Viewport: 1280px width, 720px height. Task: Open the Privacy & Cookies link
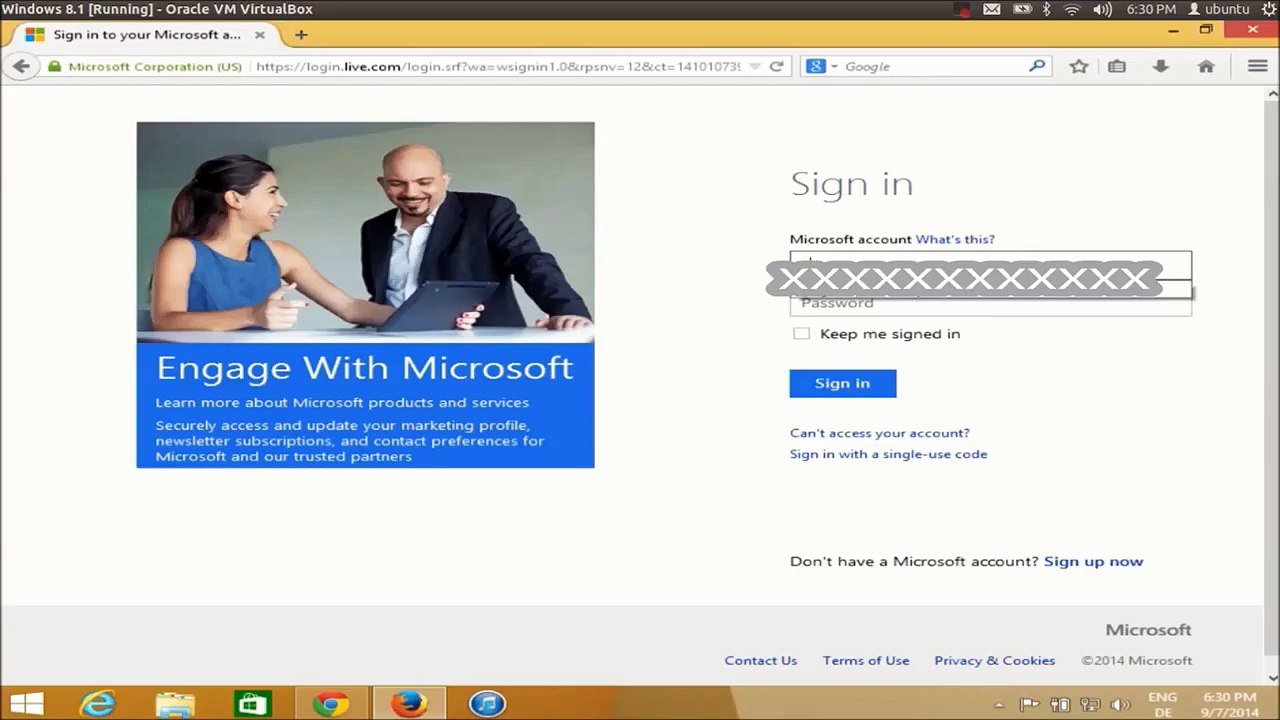(995, 660)
